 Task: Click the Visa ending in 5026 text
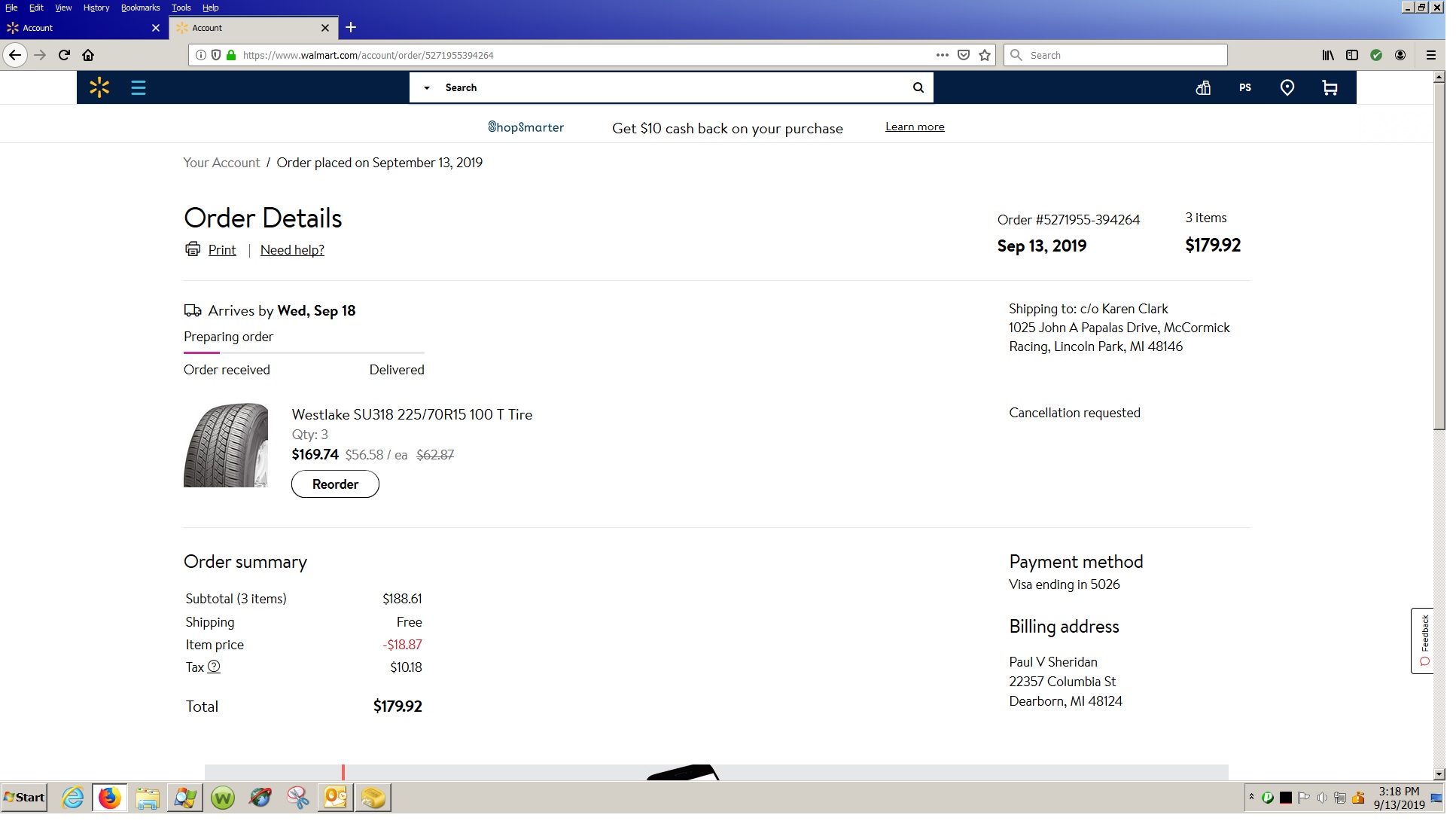(x=1064, y=584)
